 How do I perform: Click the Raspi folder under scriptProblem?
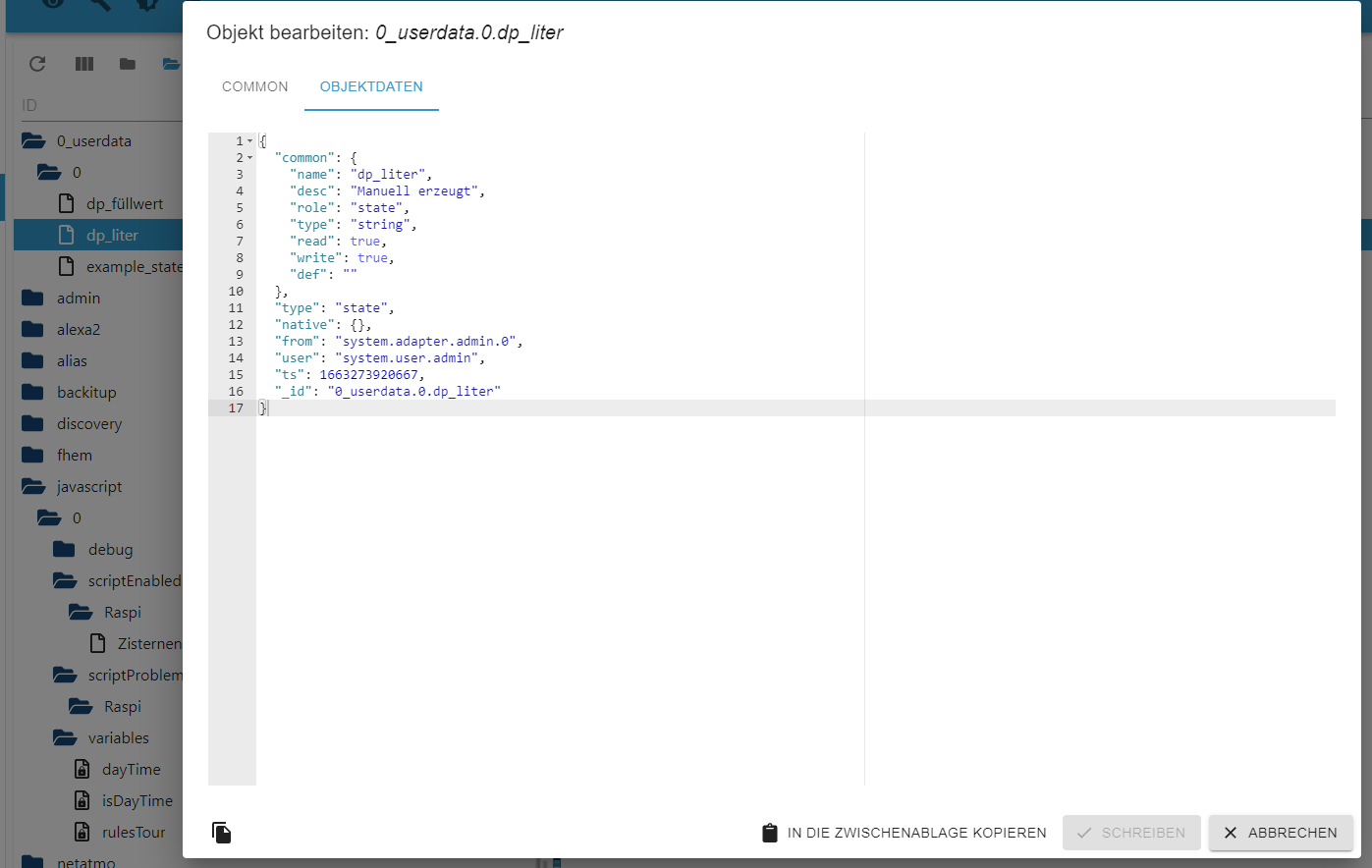pyautogui.click(x=123, y=707)
